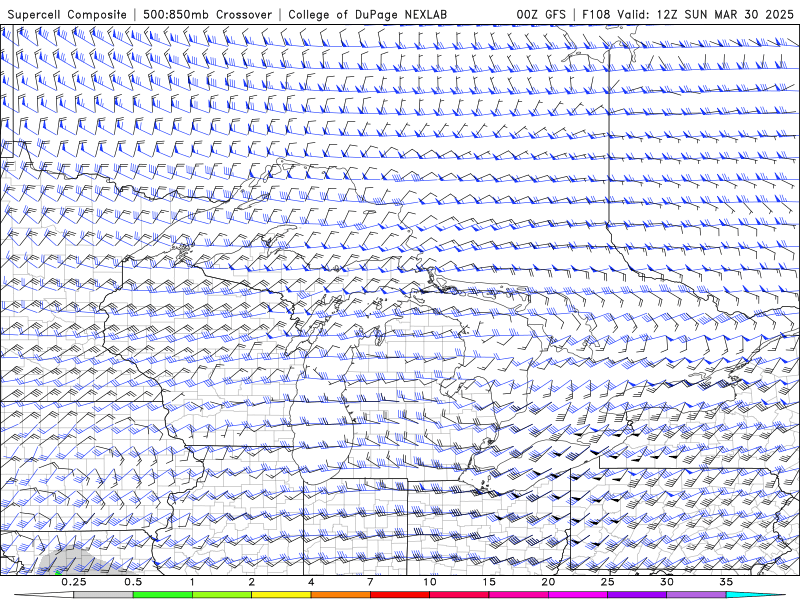Click the legend value '35'
The height and width of the screenshot is (600, 800).
pyautogui.click(x=726, y=582)
